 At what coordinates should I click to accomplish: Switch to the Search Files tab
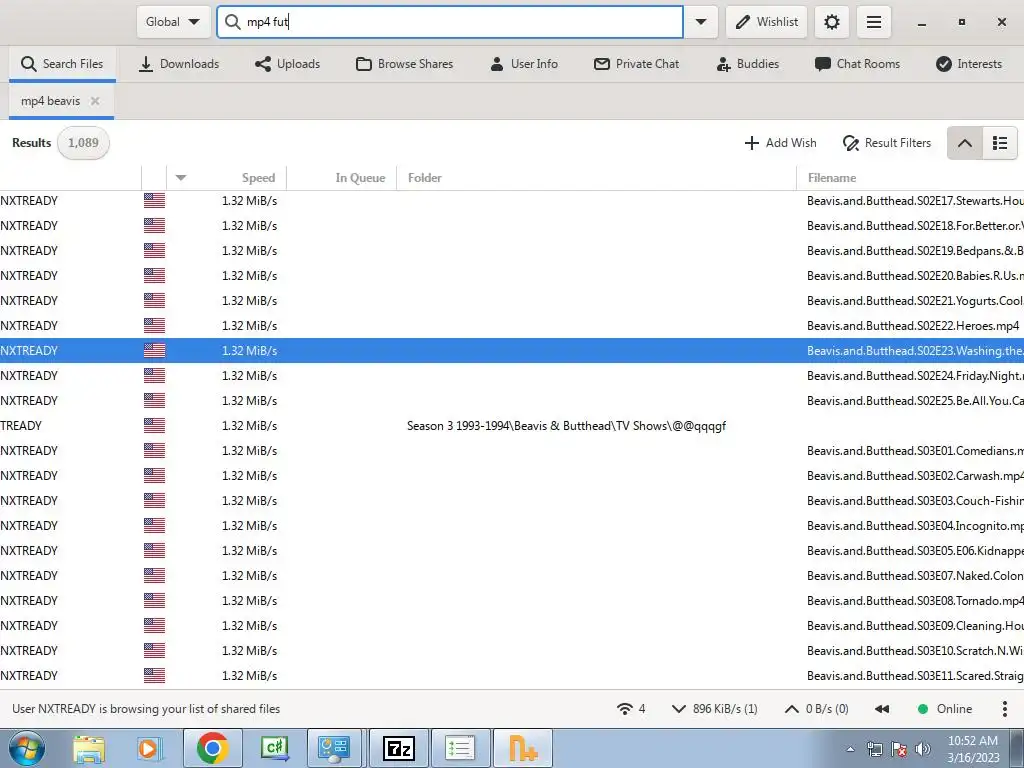(x=62, y=64)
